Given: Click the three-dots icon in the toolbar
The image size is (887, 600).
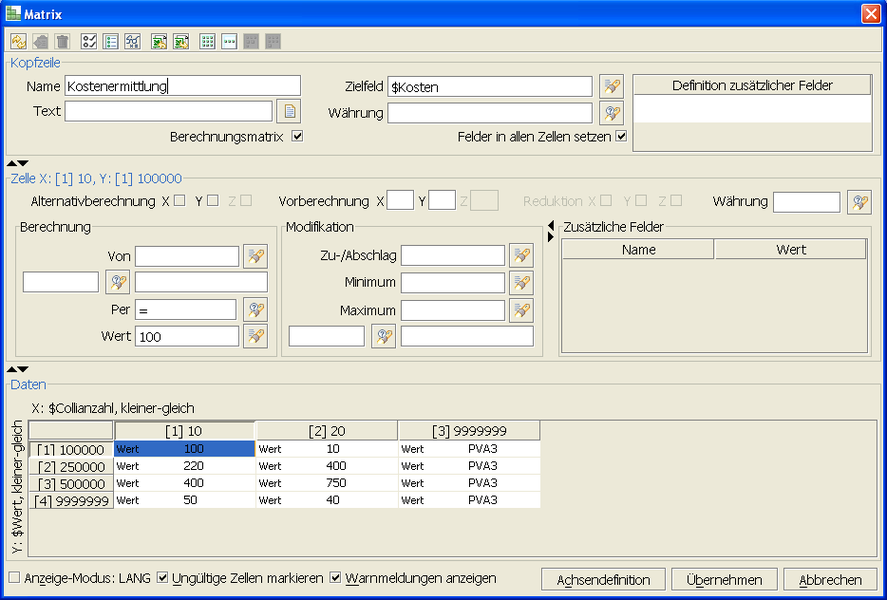Looking at the screenshot, I should [229, 41].
